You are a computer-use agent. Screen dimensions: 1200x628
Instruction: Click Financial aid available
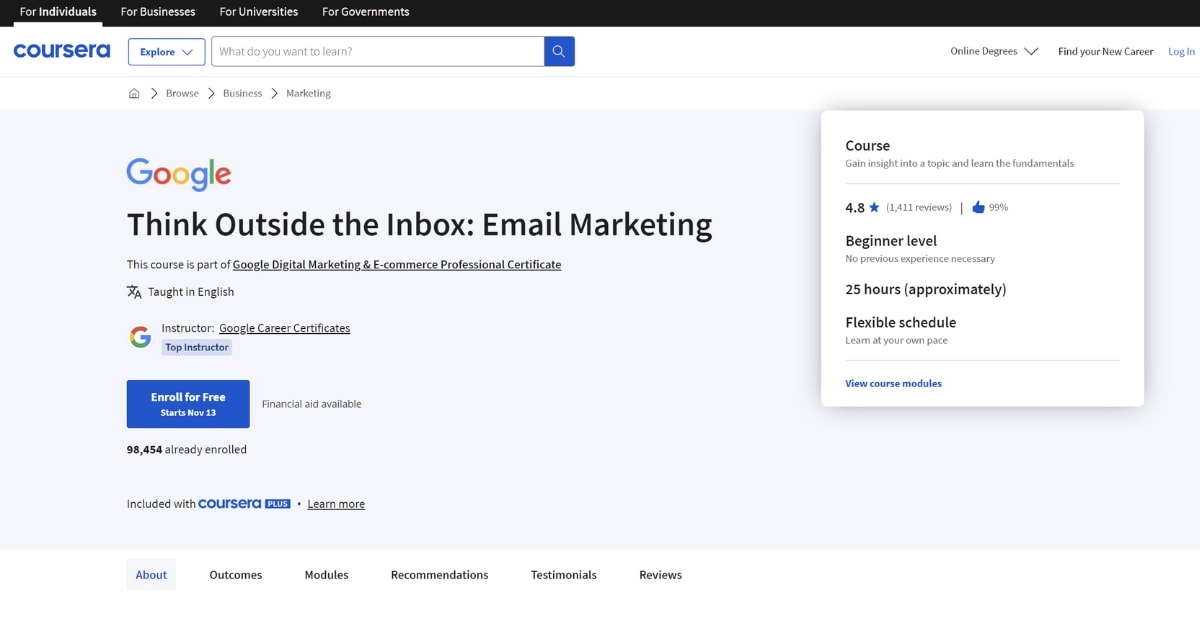tap(312, 404)
